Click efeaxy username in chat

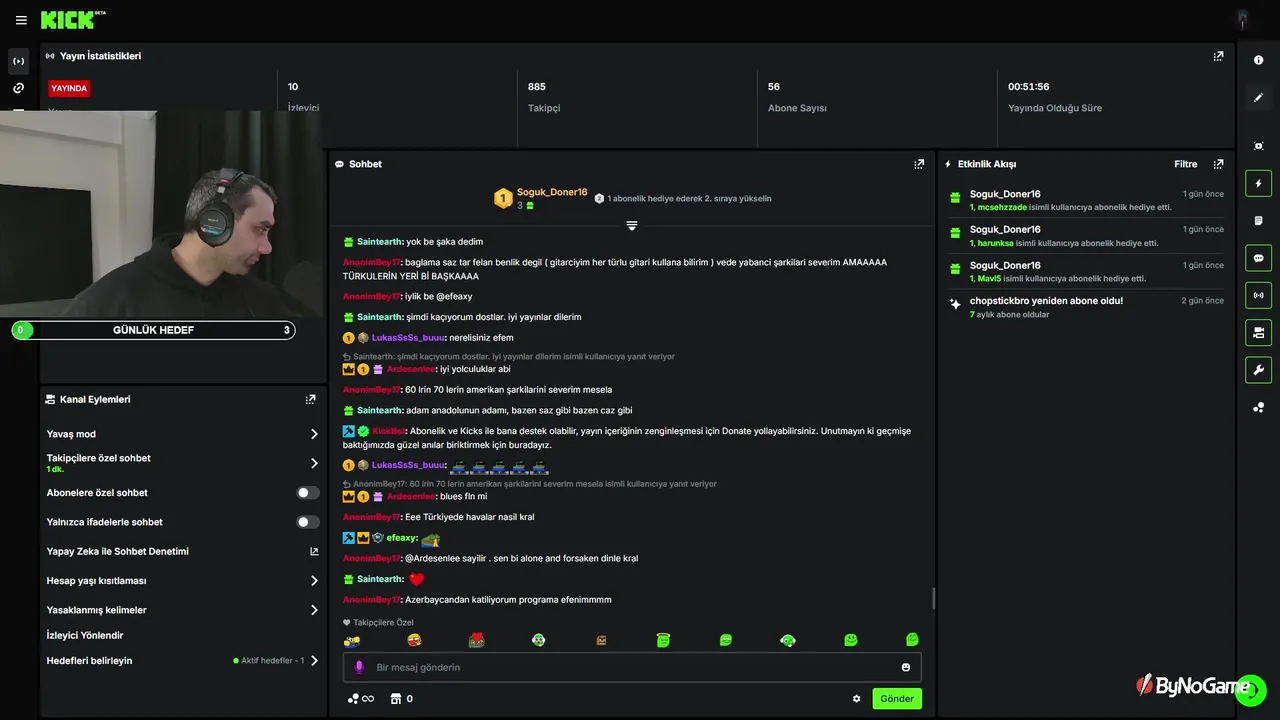click(402, 538)
